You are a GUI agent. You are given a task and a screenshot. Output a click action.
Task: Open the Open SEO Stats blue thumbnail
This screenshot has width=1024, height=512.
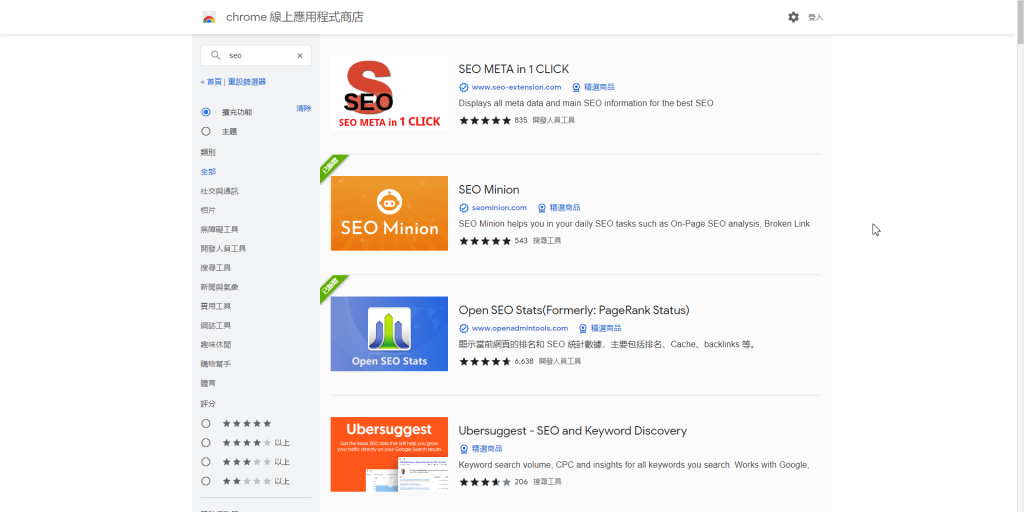(389, 334)
